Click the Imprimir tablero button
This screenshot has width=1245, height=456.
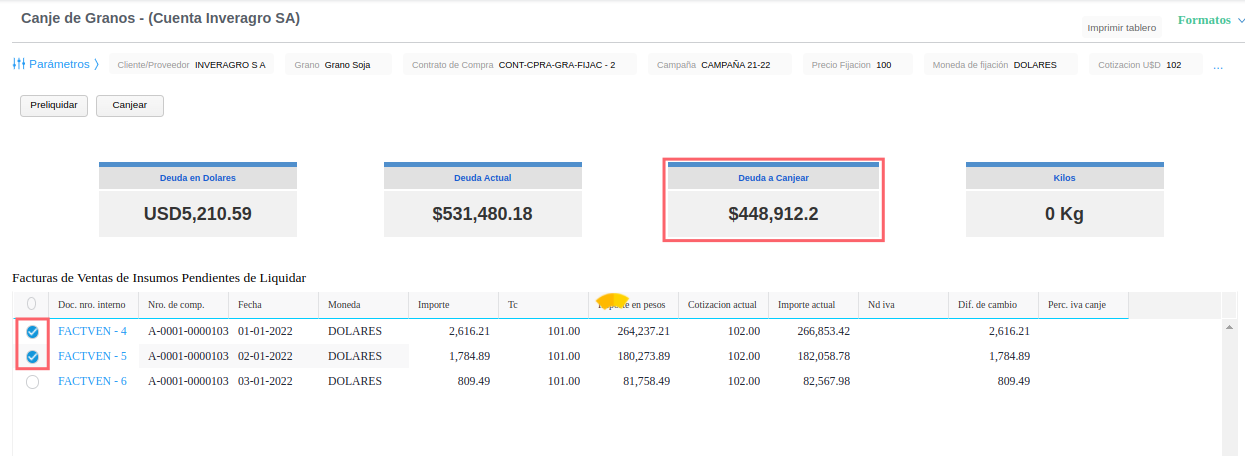click(x=1121, y=28)
